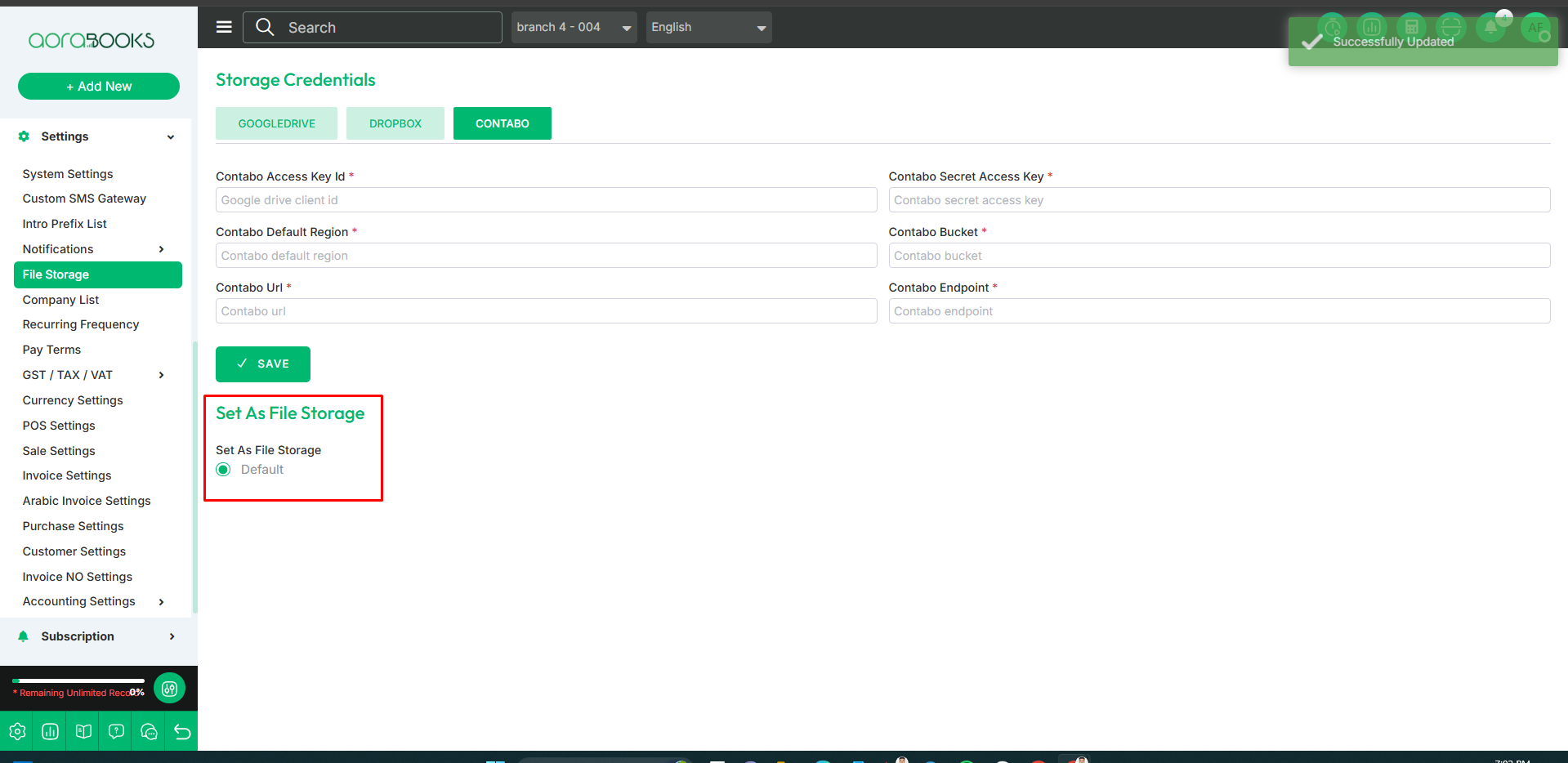1568x763 pixels.
Task: Expand the Notifications submenu
Action: pyautogui.click(x=161, y=249)
